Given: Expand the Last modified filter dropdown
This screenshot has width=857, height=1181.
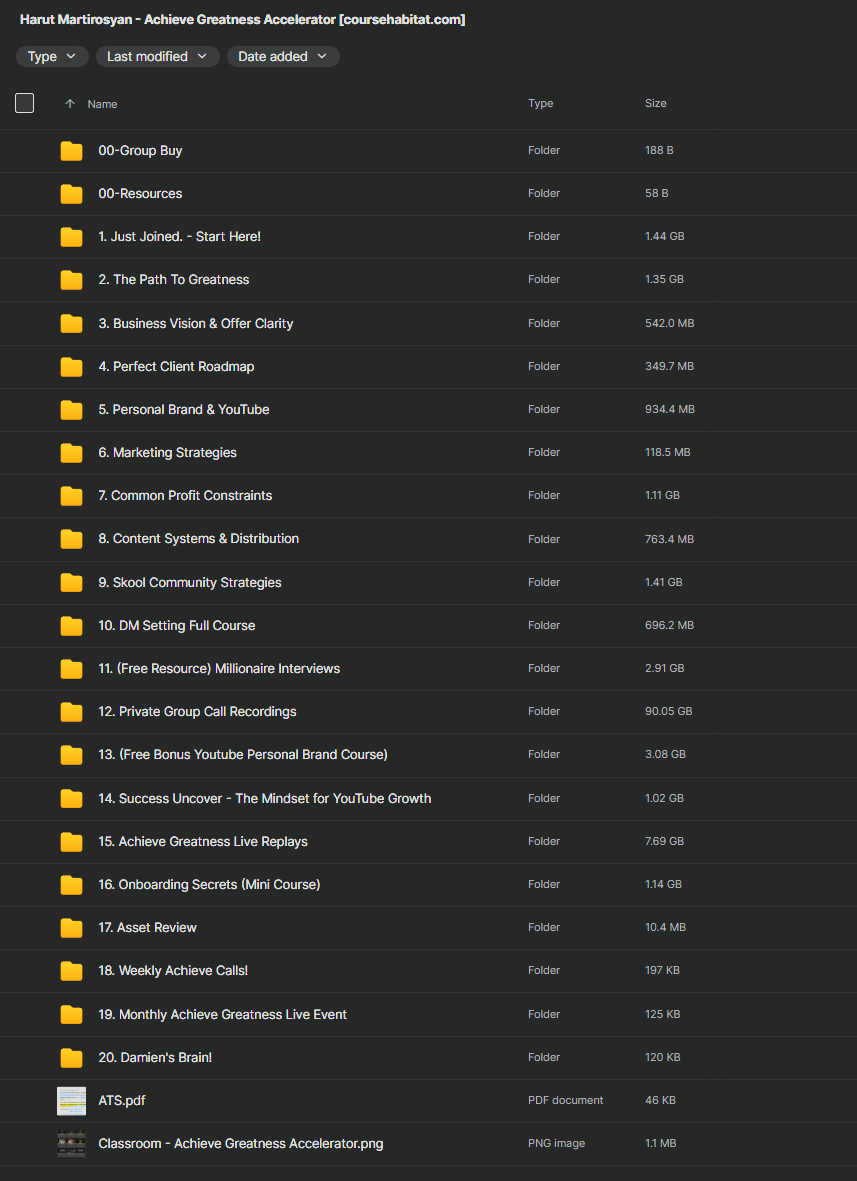Looking at the screenshot, I should click(x=157, y=57).
